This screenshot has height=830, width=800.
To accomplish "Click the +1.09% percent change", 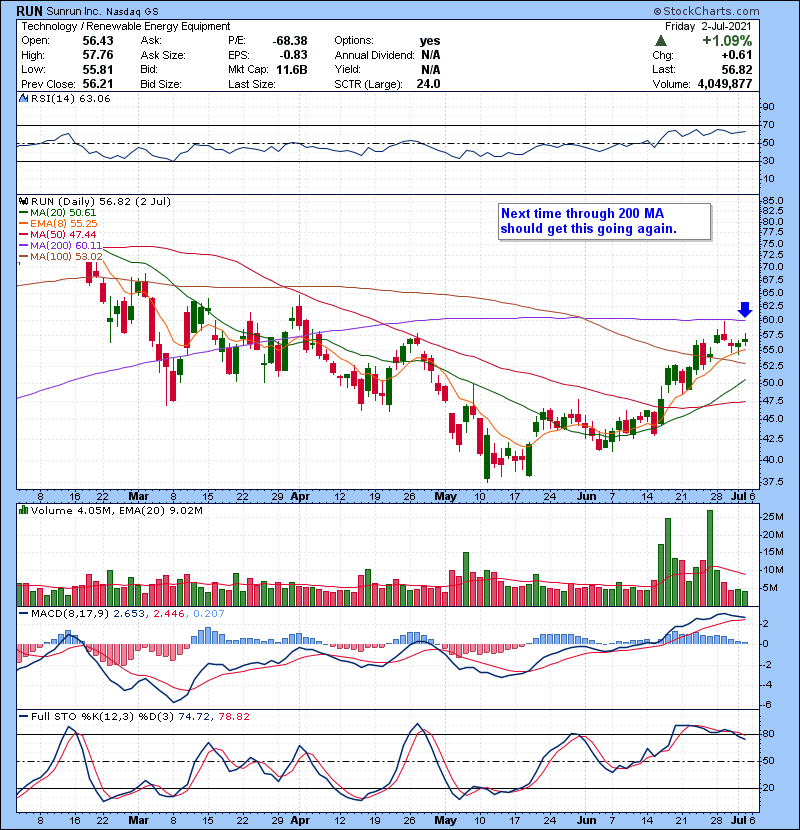I will tap(727, 41).
